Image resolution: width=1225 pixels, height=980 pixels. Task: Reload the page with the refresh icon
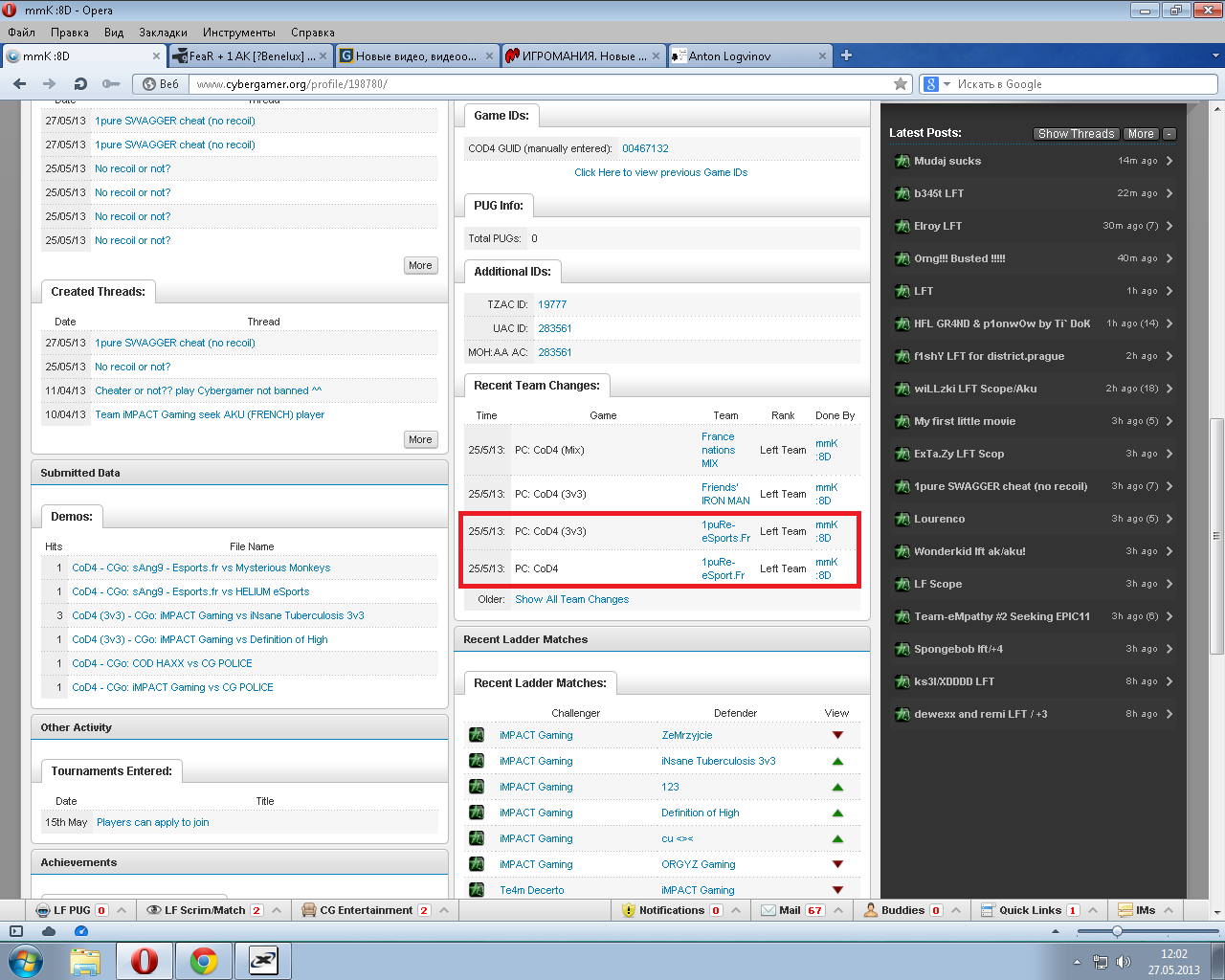(80, 83)
